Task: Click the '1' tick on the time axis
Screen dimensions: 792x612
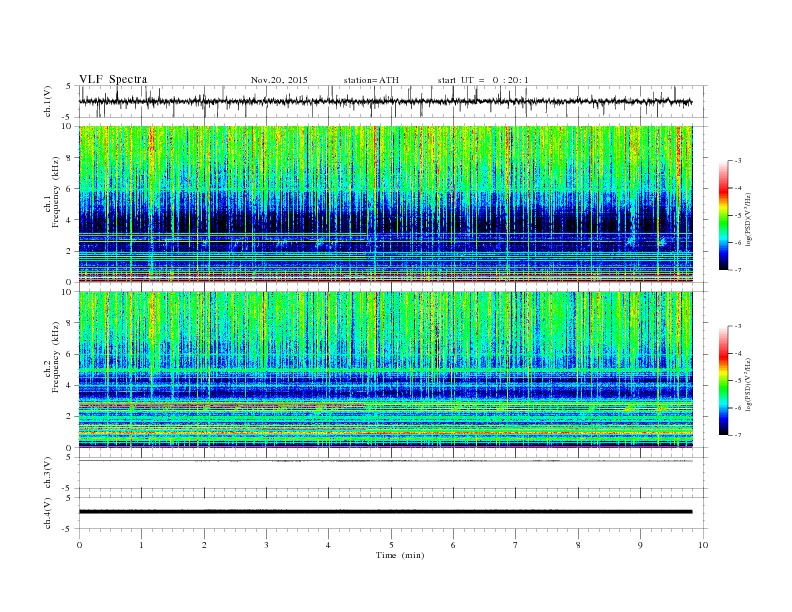Action: click(x=141, y=545)
